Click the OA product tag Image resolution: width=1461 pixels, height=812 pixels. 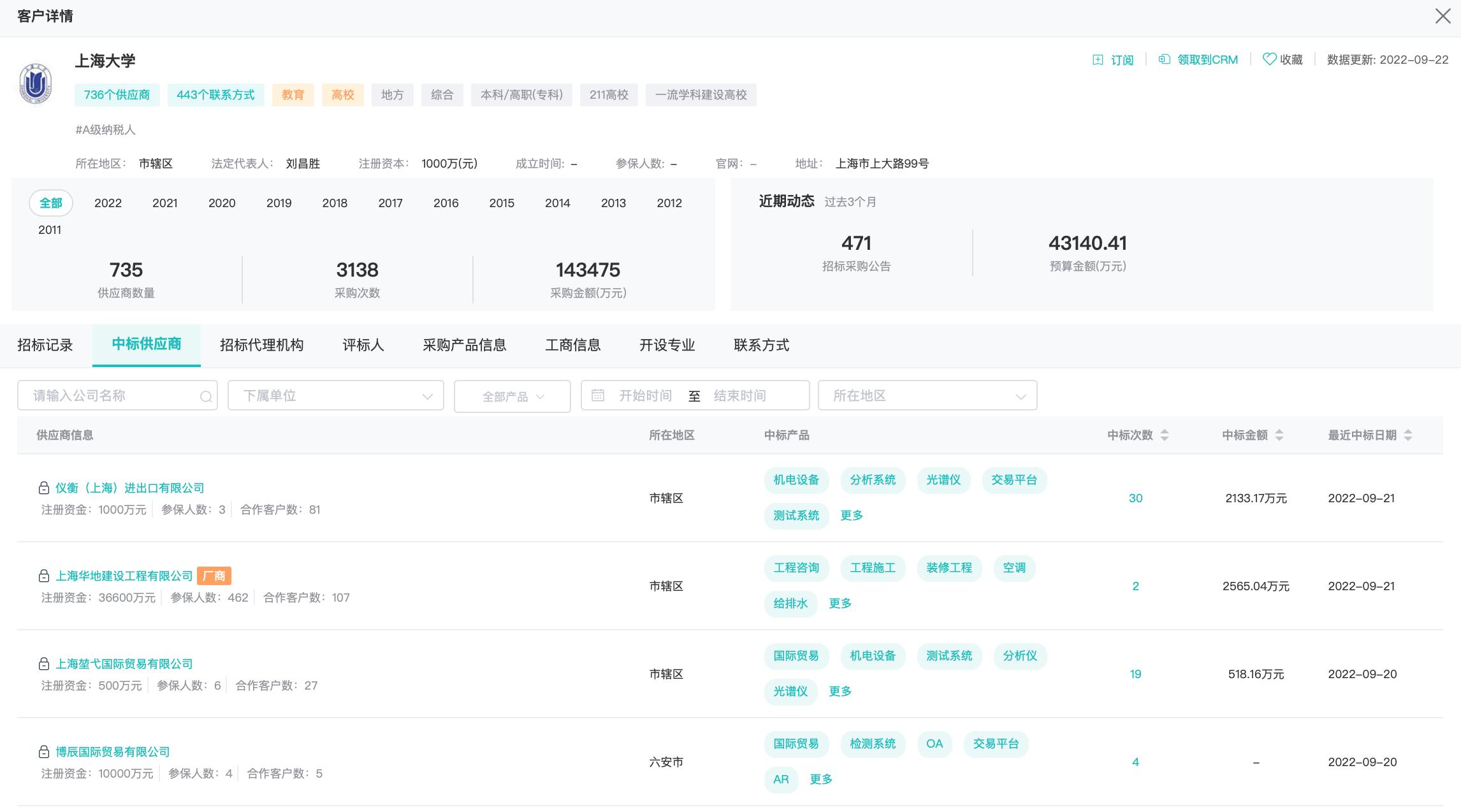pyautogui.click(x=934, y=744)
